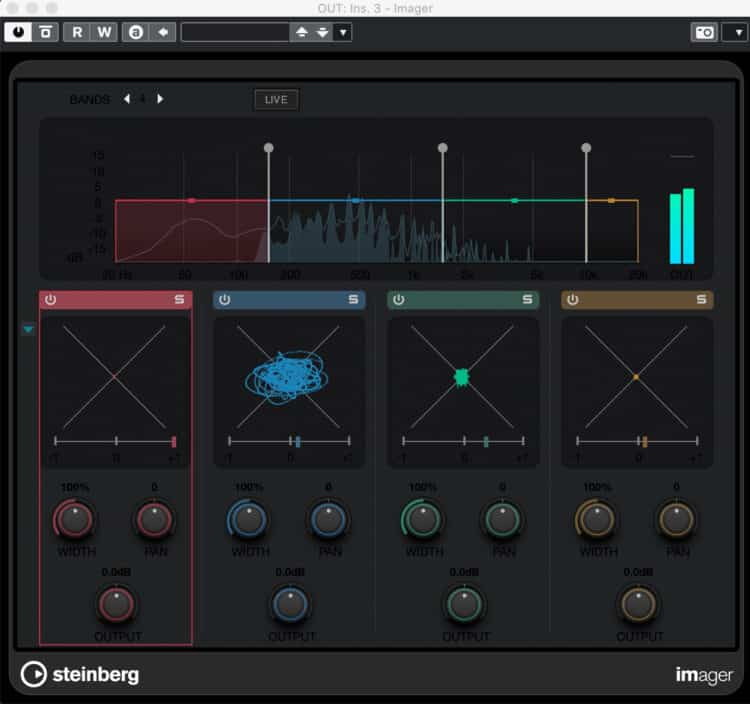The image size is (750, 704).
Task: Load next preset with down arrow
Action: click(x=323, y=33)
